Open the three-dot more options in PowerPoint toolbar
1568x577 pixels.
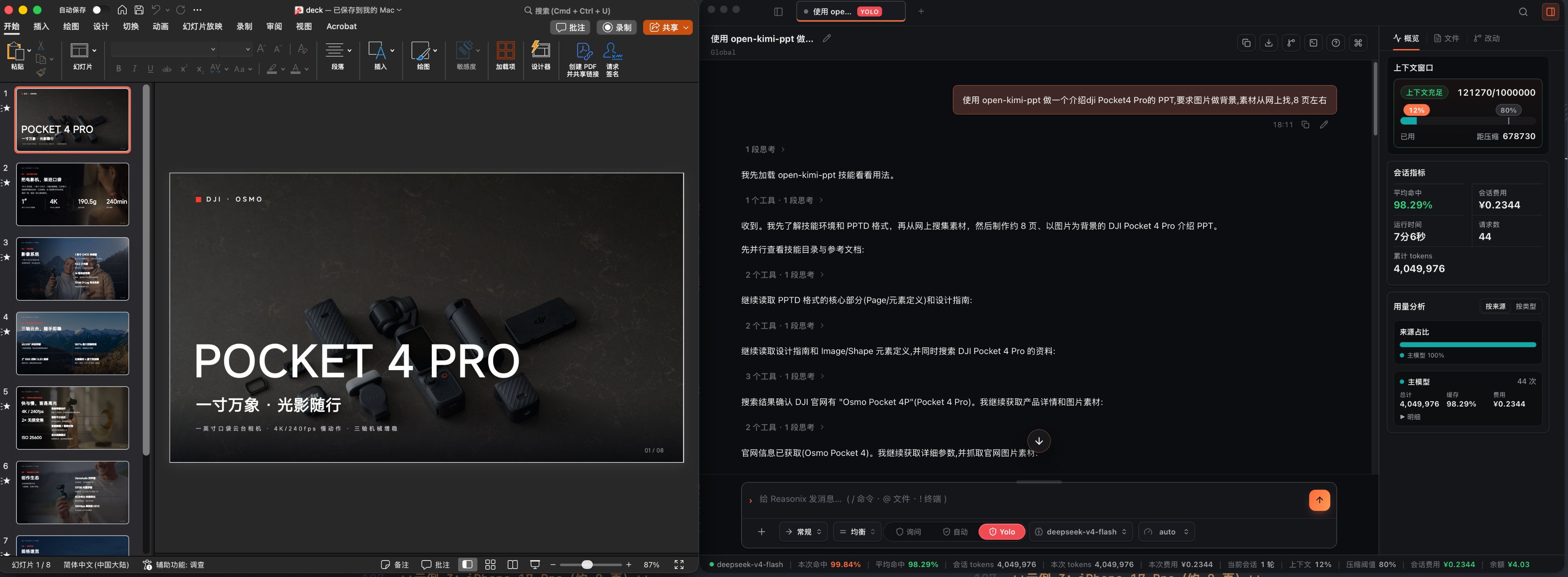click(197, 10)
